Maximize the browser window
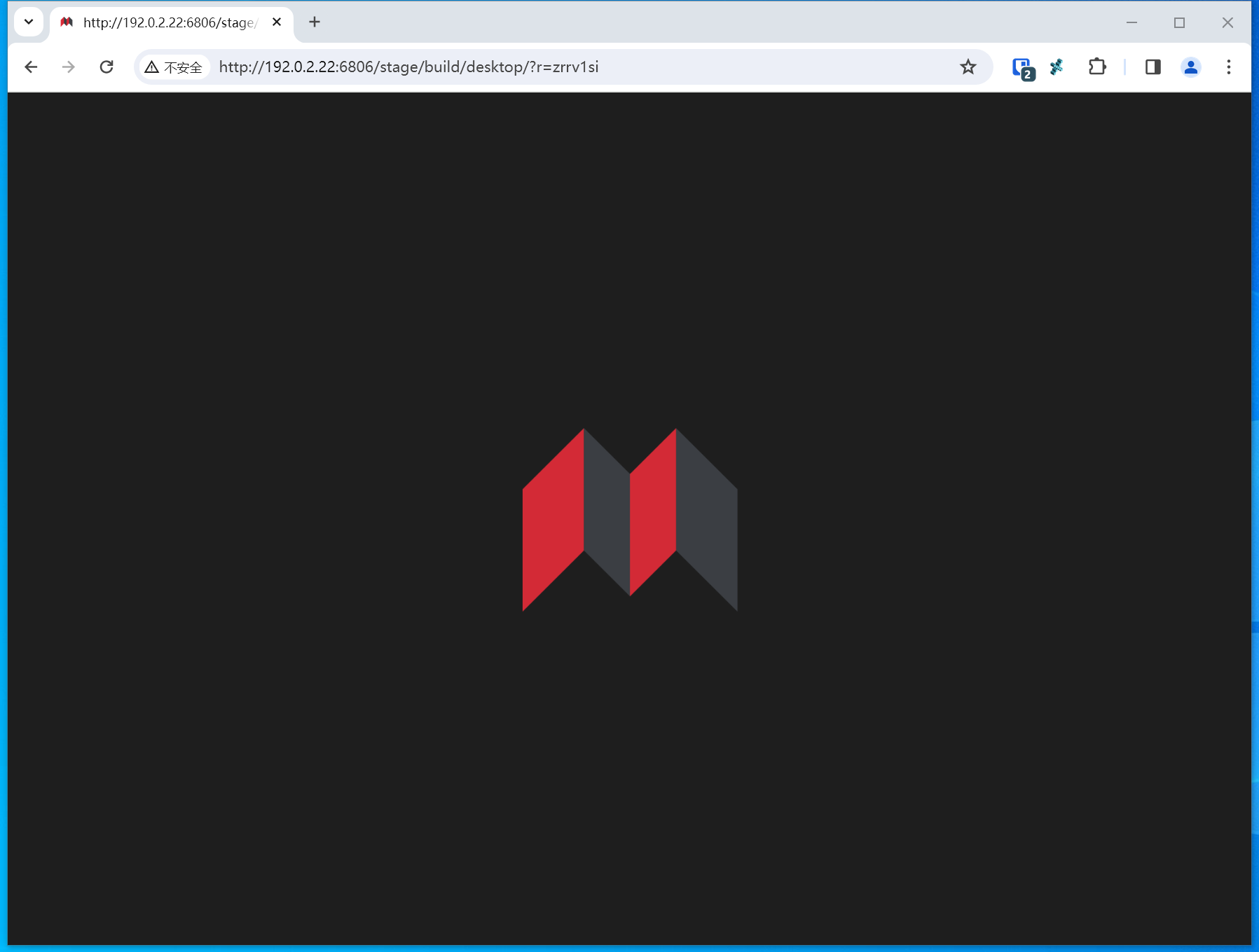The height and width of the screenshot is (952, 1259). [x=1180, y=22]
